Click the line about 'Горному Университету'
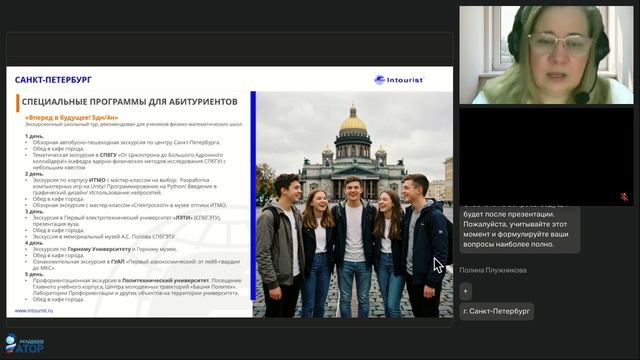The width and height of the screenshot is (640, 360). (105, 249)
